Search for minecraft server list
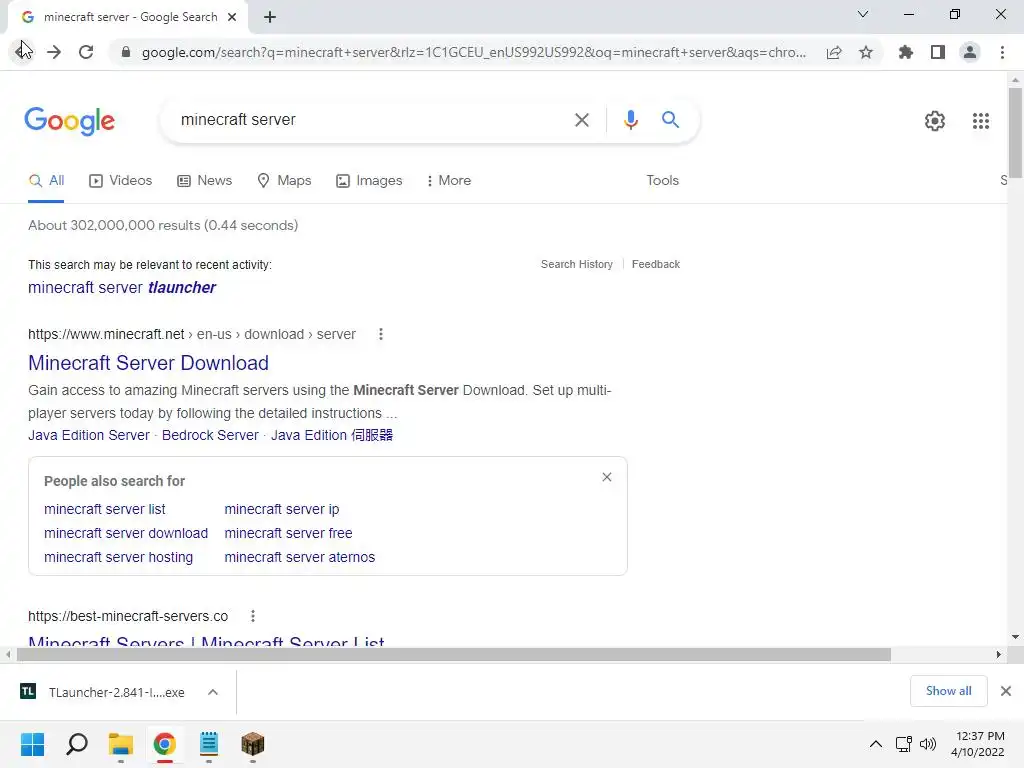1024x768 pixels. 104,509
